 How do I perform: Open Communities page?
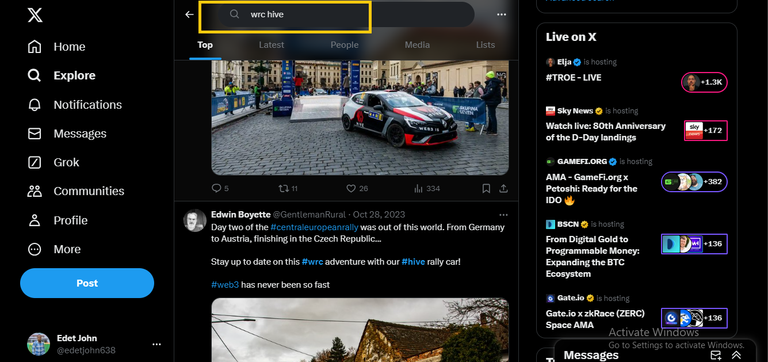tap(76, 191)
